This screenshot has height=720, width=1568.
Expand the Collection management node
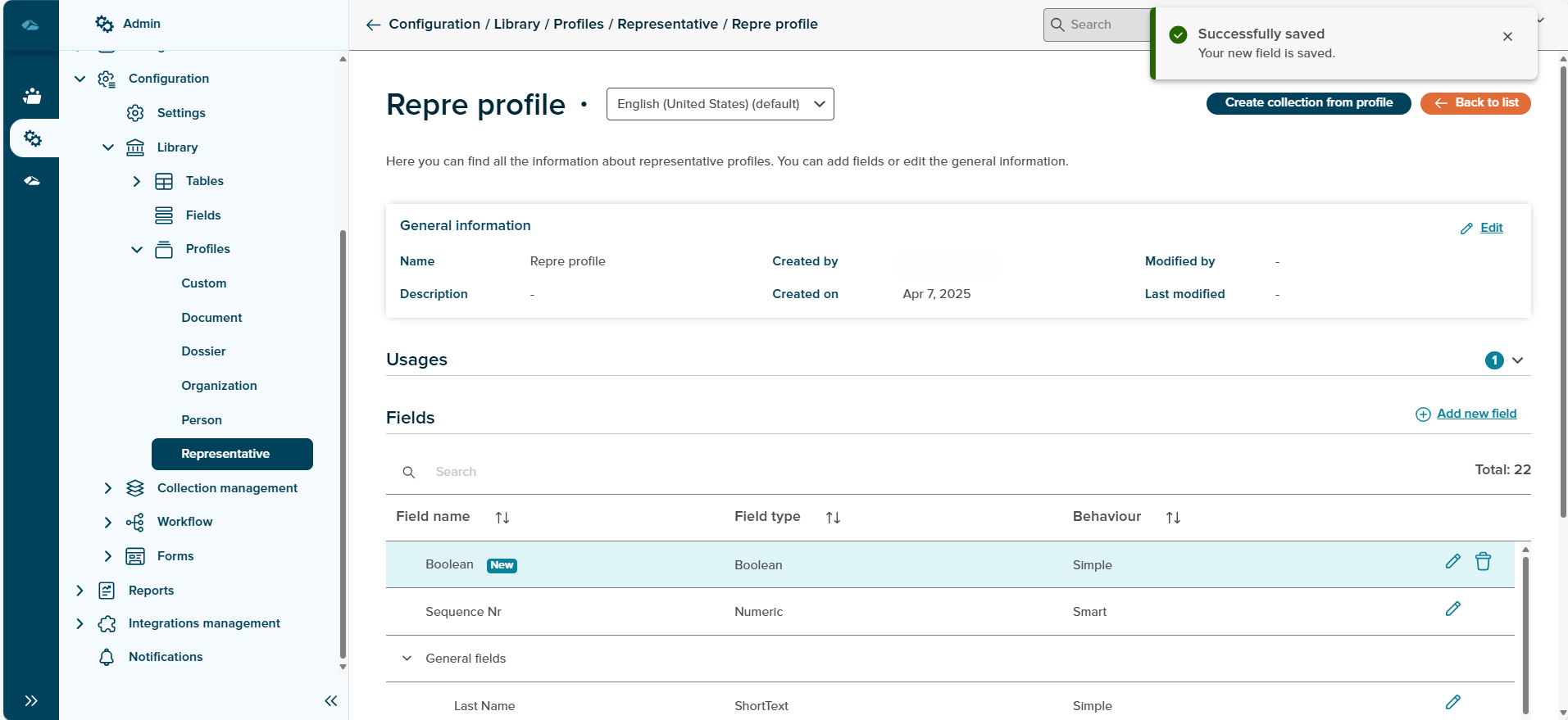click(x=108, y=488)
